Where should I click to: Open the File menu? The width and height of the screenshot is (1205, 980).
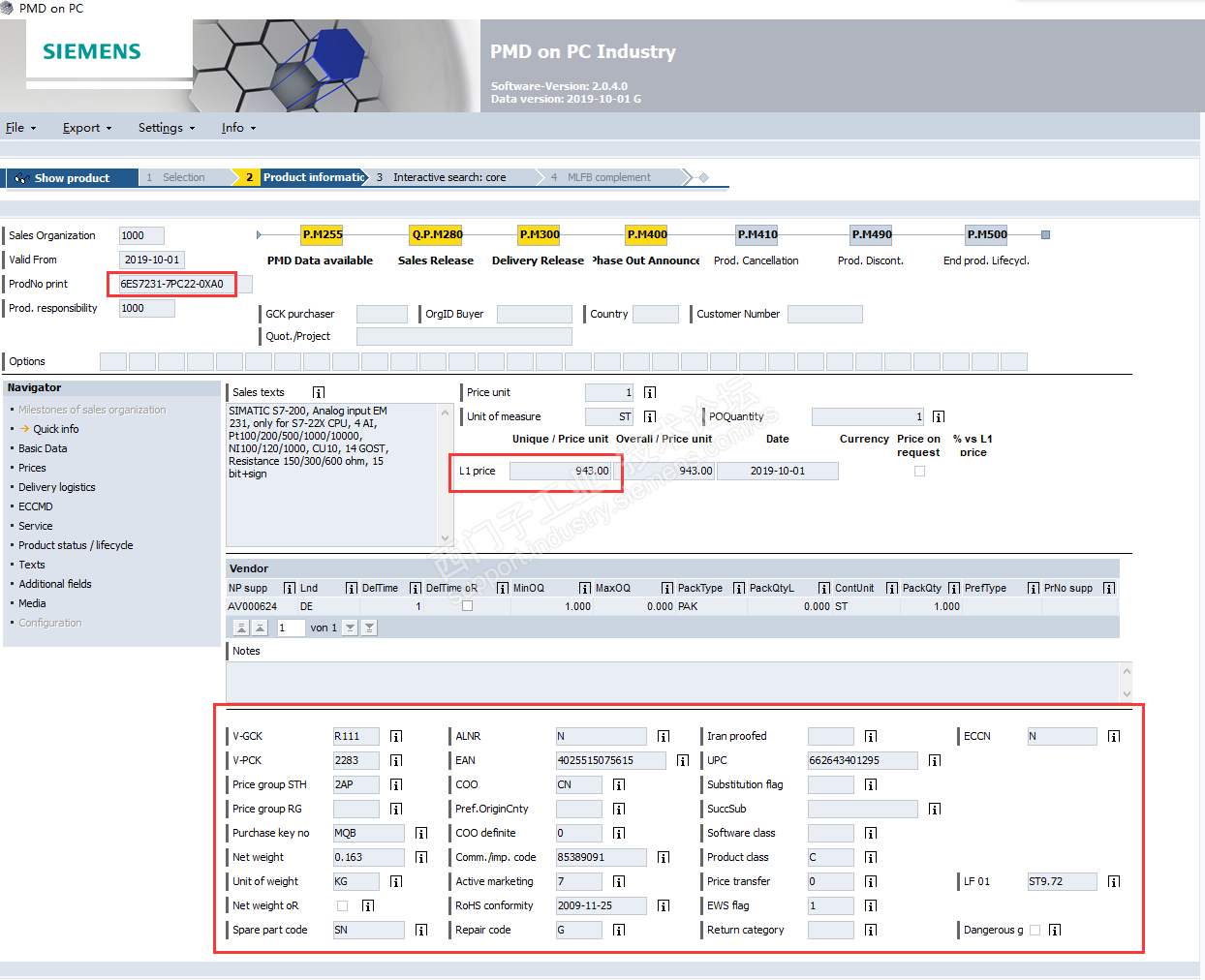20,128
